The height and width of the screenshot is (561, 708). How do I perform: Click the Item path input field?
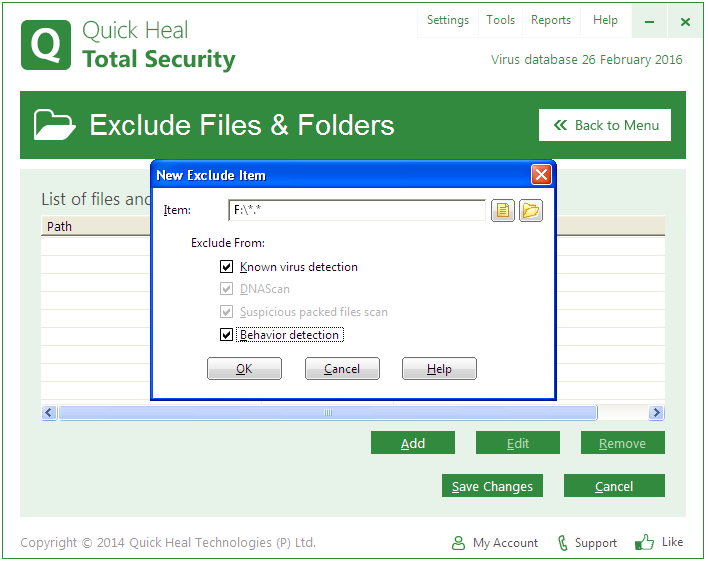(x=356, y=210)
